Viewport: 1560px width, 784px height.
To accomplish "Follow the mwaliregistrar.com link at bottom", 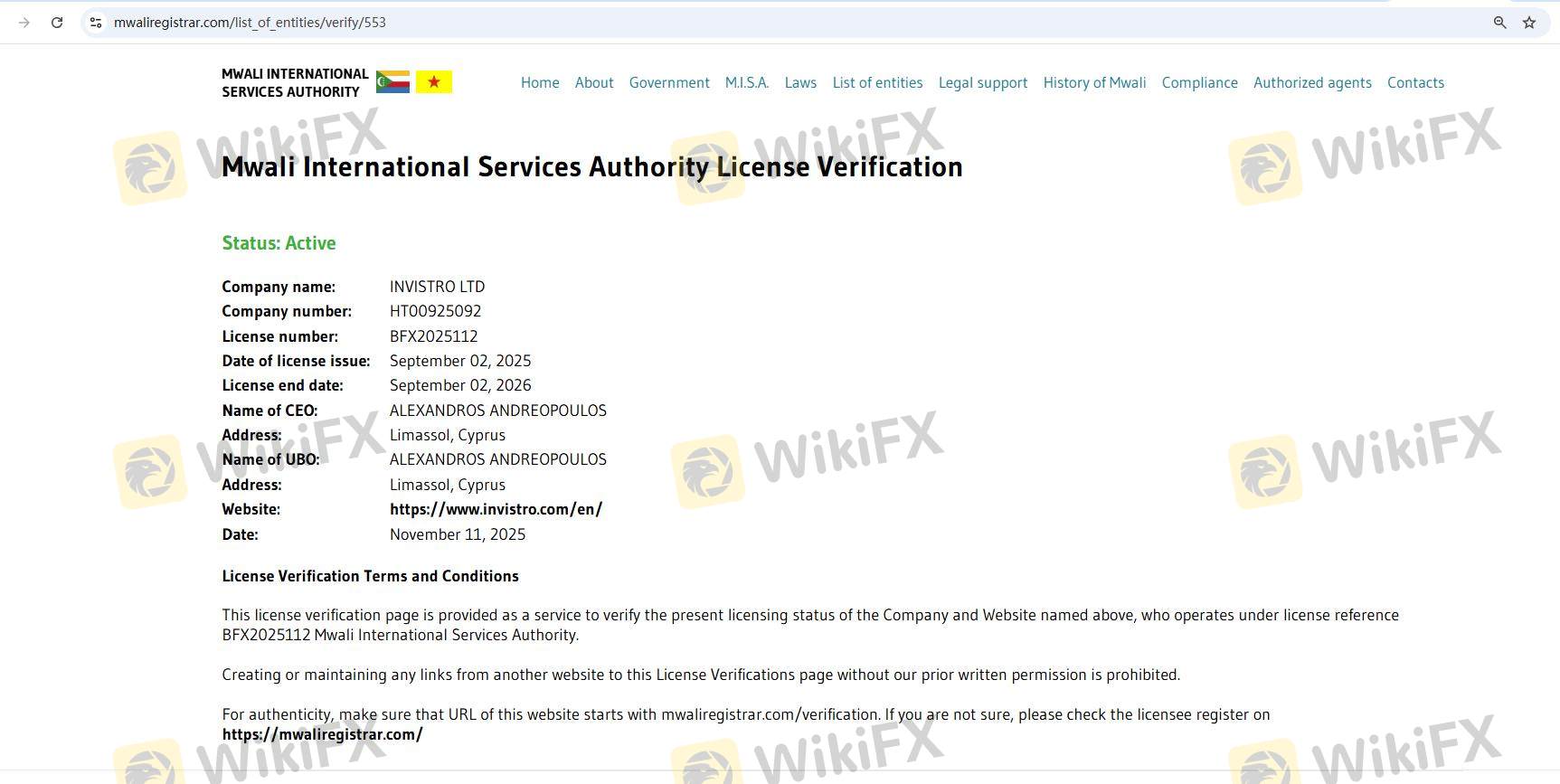I will (322, 734).
